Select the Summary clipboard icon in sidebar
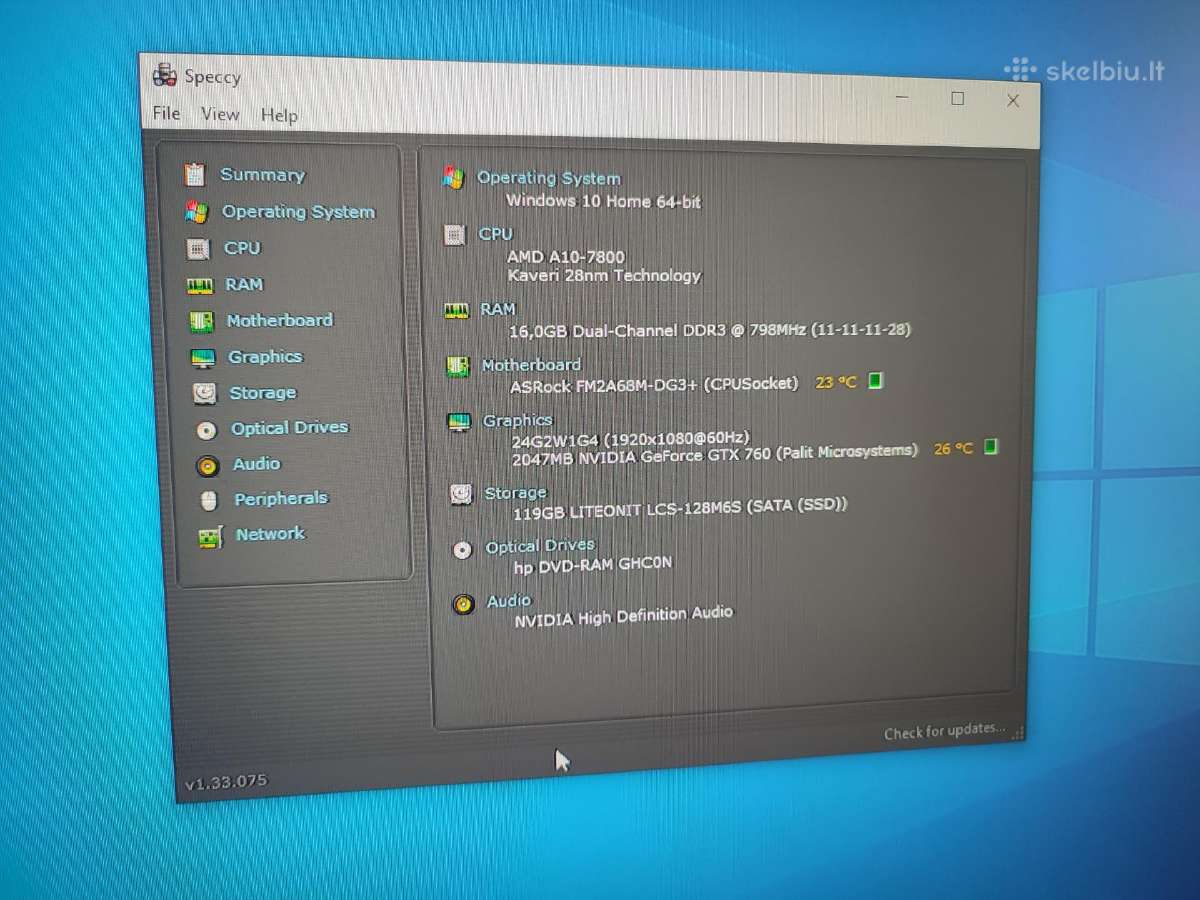1200x900 pixels. click(x=195, y=175)
